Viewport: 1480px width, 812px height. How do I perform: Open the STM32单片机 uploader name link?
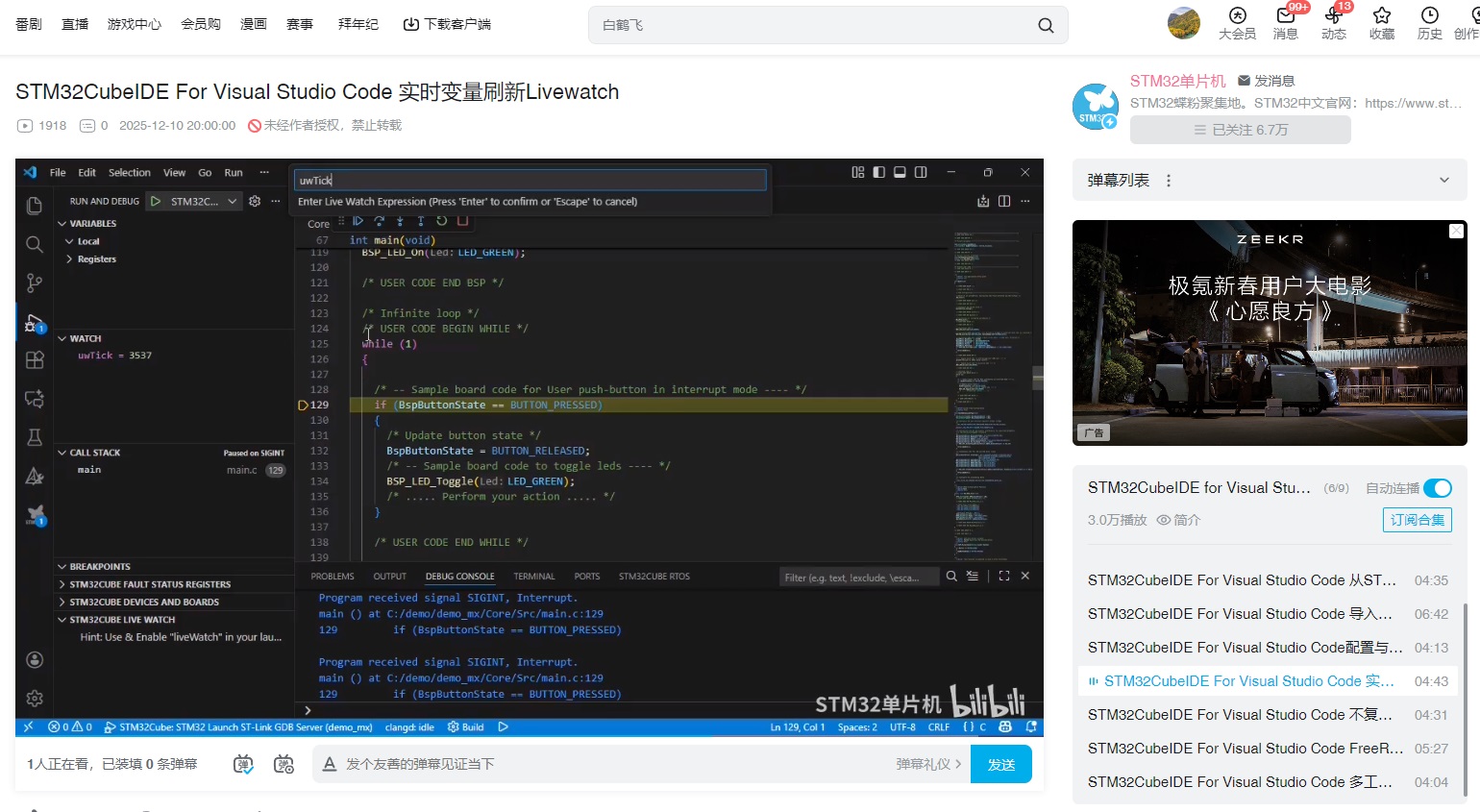[x=1178, y=81]
